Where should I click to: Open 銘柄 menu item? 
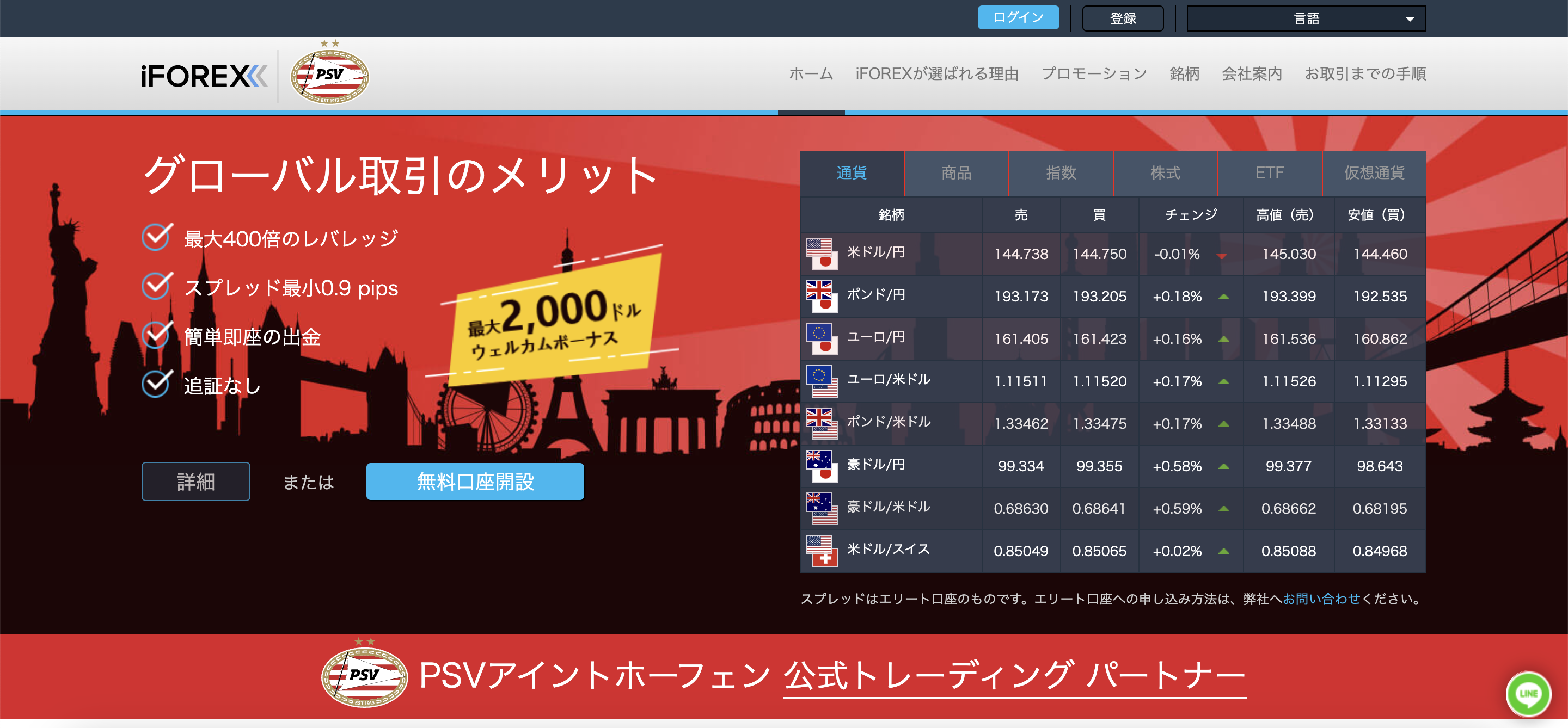tap(1185, 73)
